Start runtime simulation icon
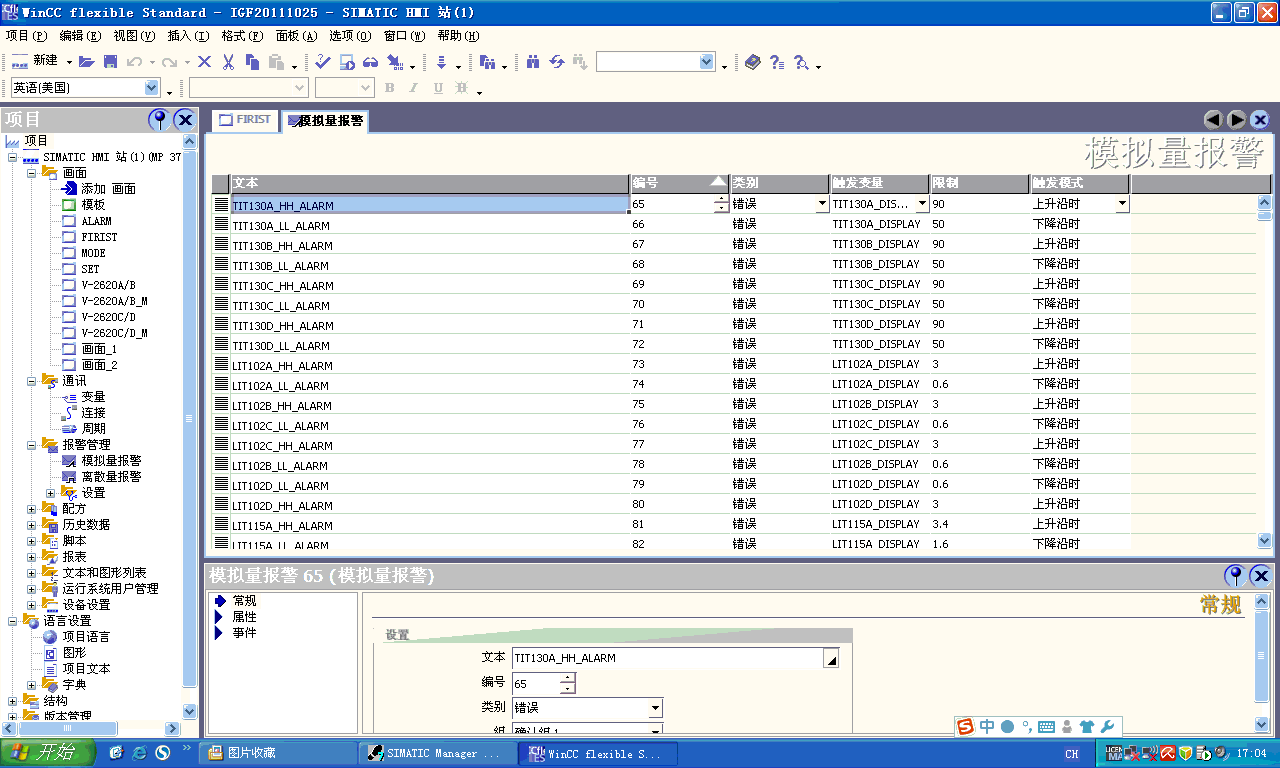The image size is (1280, 768). [x=347, y=62]
